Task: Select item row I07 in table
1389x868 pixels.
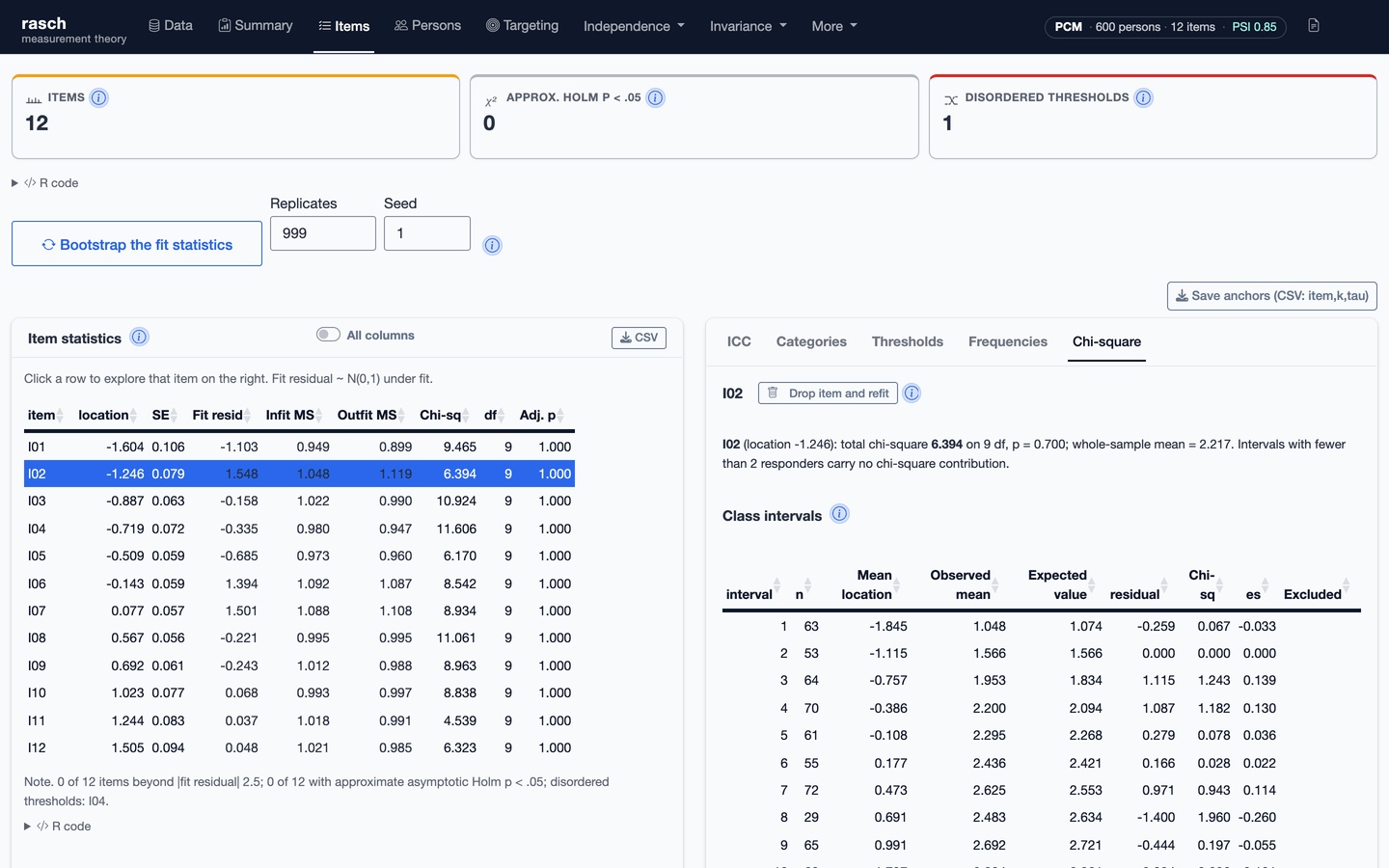Action: [x=299, y=610]
